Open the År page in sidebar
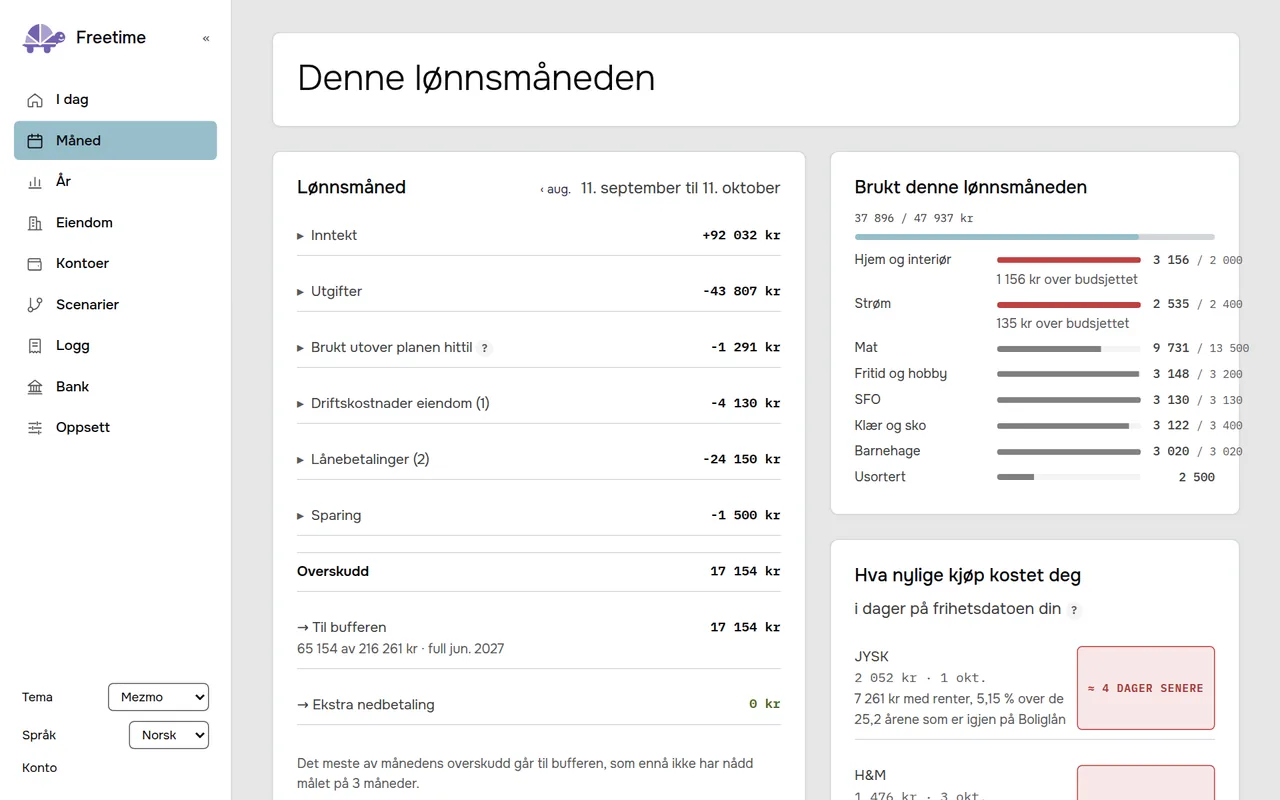The image size is (1280, 800). 115,182
